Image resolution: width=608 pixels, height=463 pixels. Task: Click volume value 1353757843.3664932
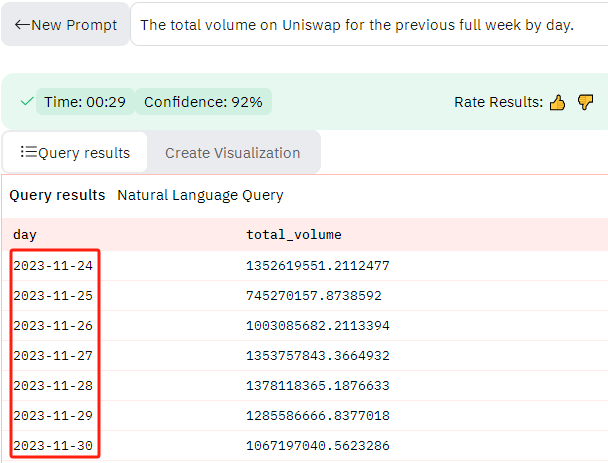318,355
